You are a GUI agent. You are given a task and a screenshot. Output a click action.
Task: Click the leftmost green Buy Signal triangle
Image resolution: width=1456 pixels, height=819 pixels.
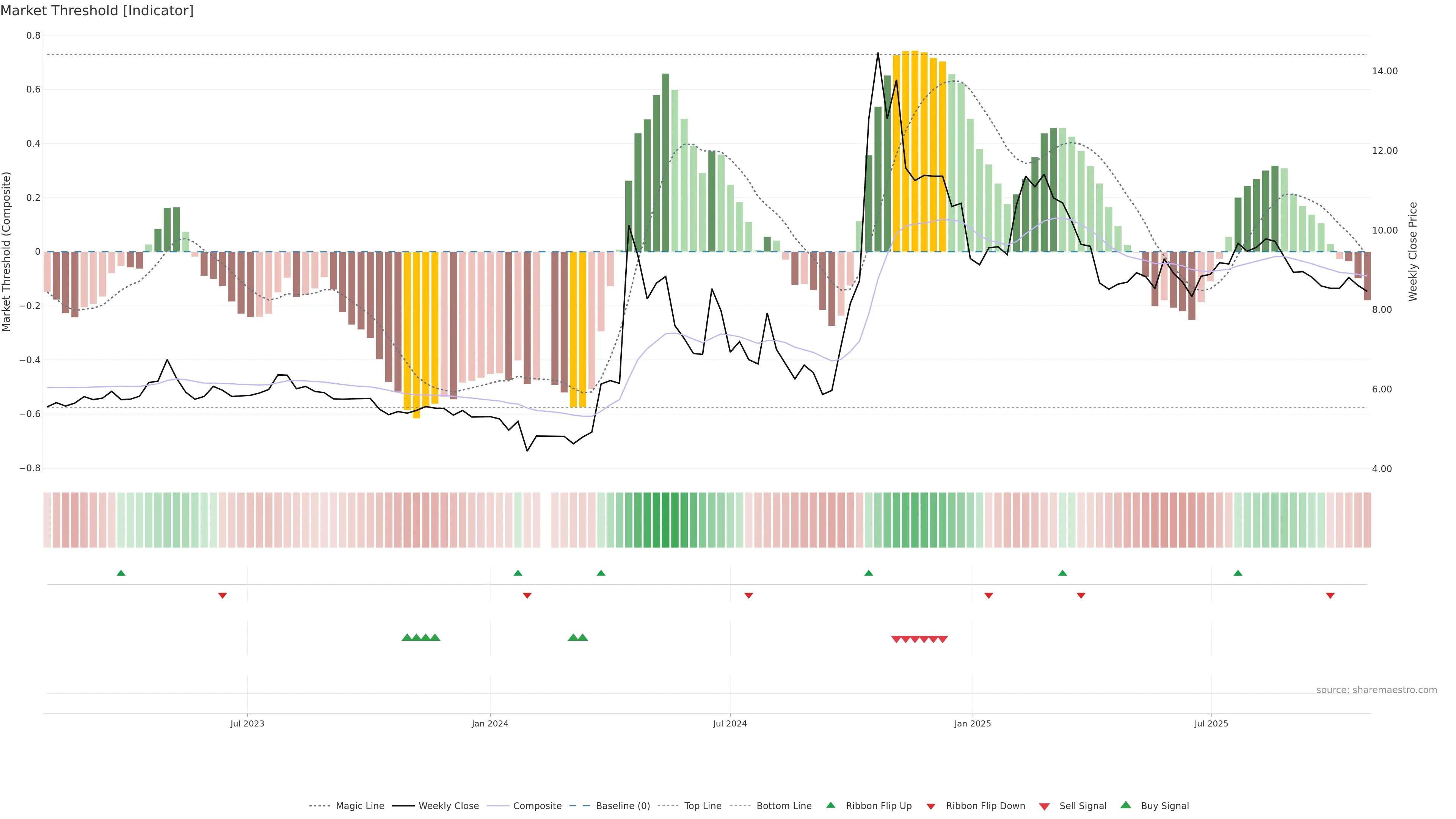coord(406,637)
